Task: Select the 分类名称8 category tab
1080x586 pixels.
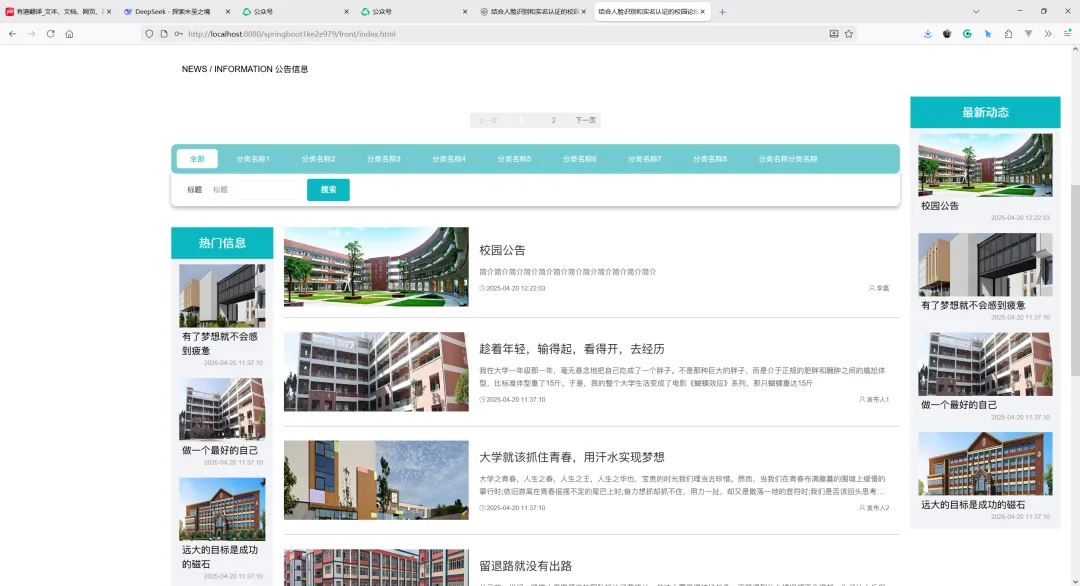Action: 710,159
